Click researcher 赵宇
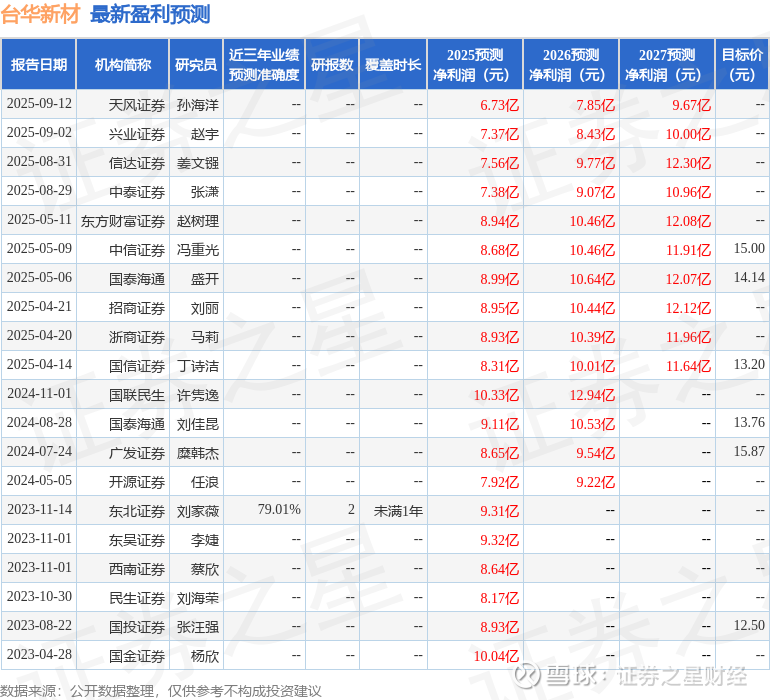 pos(205,134)
